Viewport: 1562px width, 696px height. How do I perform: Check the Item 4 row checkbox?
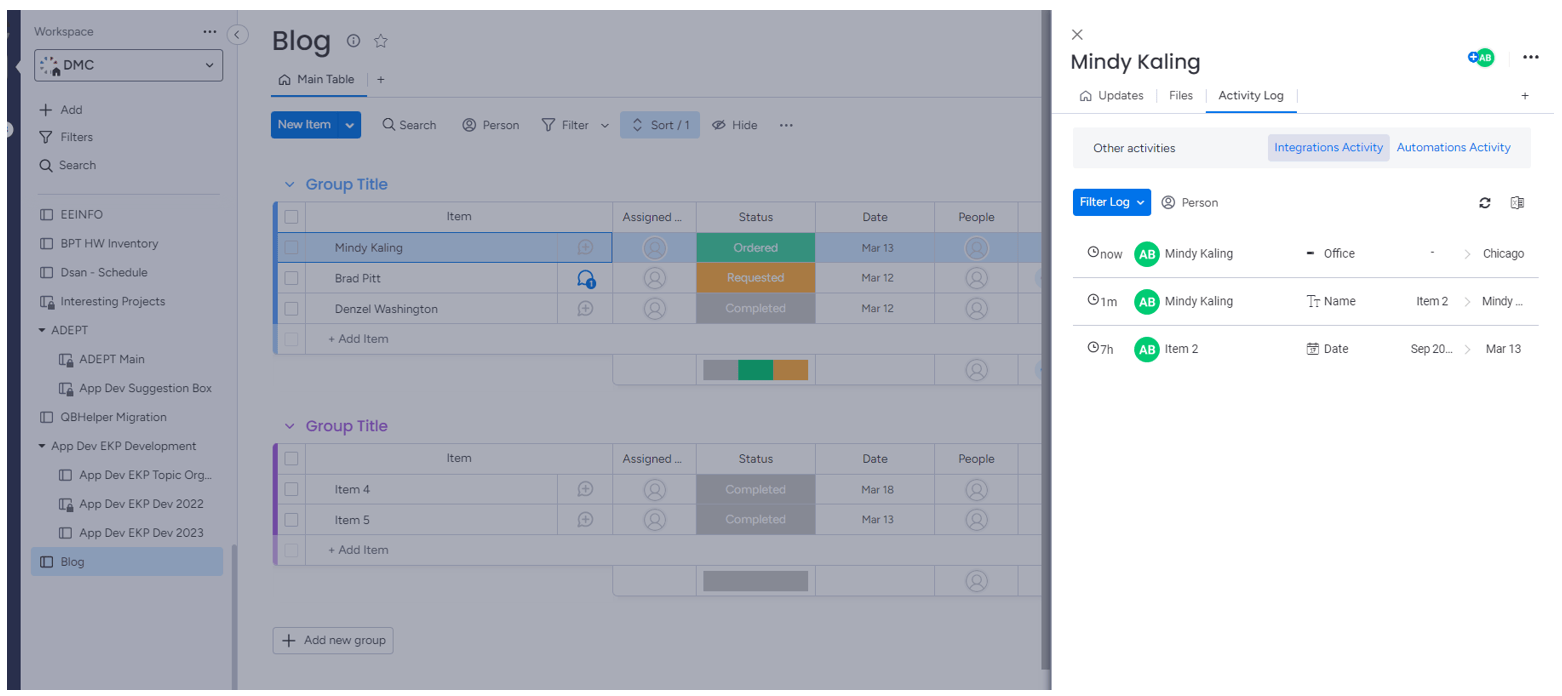click(x=291, y=489)
